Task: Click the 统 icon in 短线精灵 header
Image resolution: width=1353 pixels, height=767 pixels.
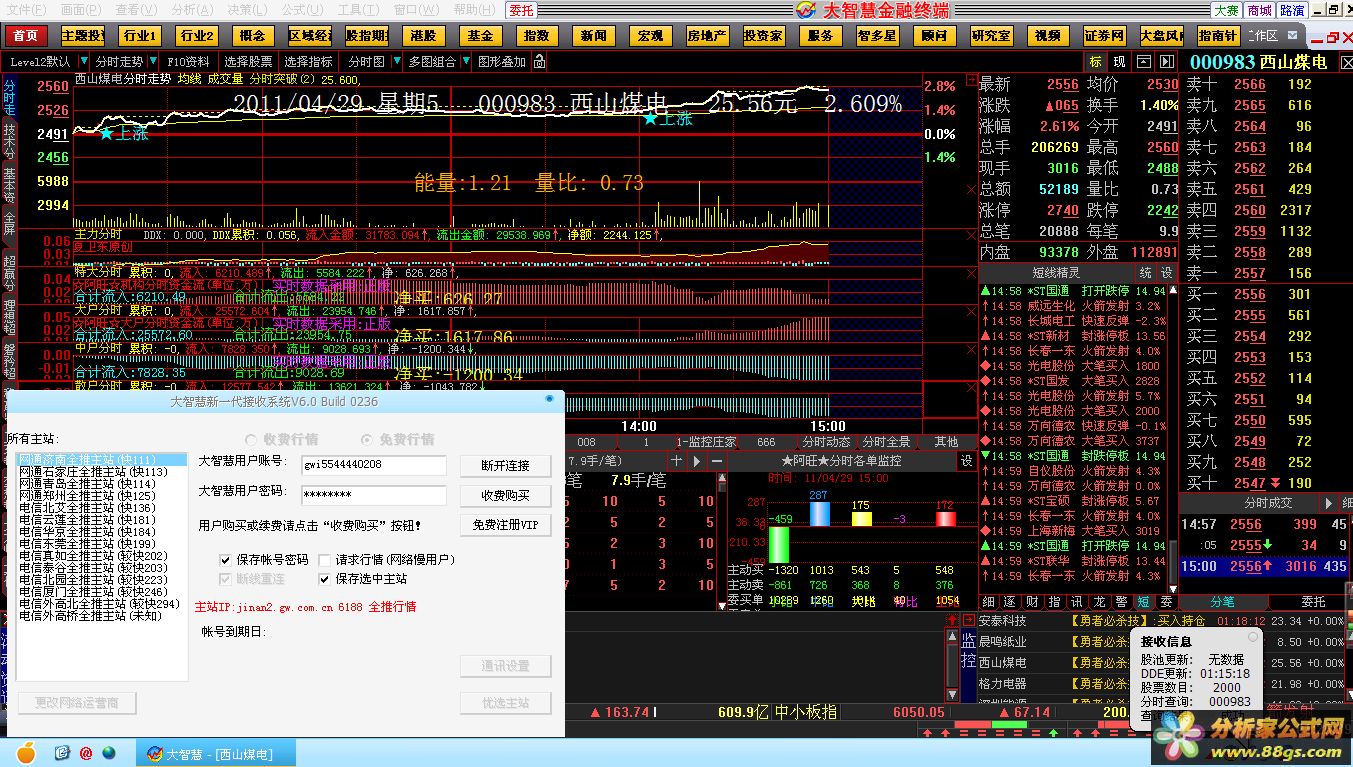Action: pyautogui.click(x=1146, y=273)
